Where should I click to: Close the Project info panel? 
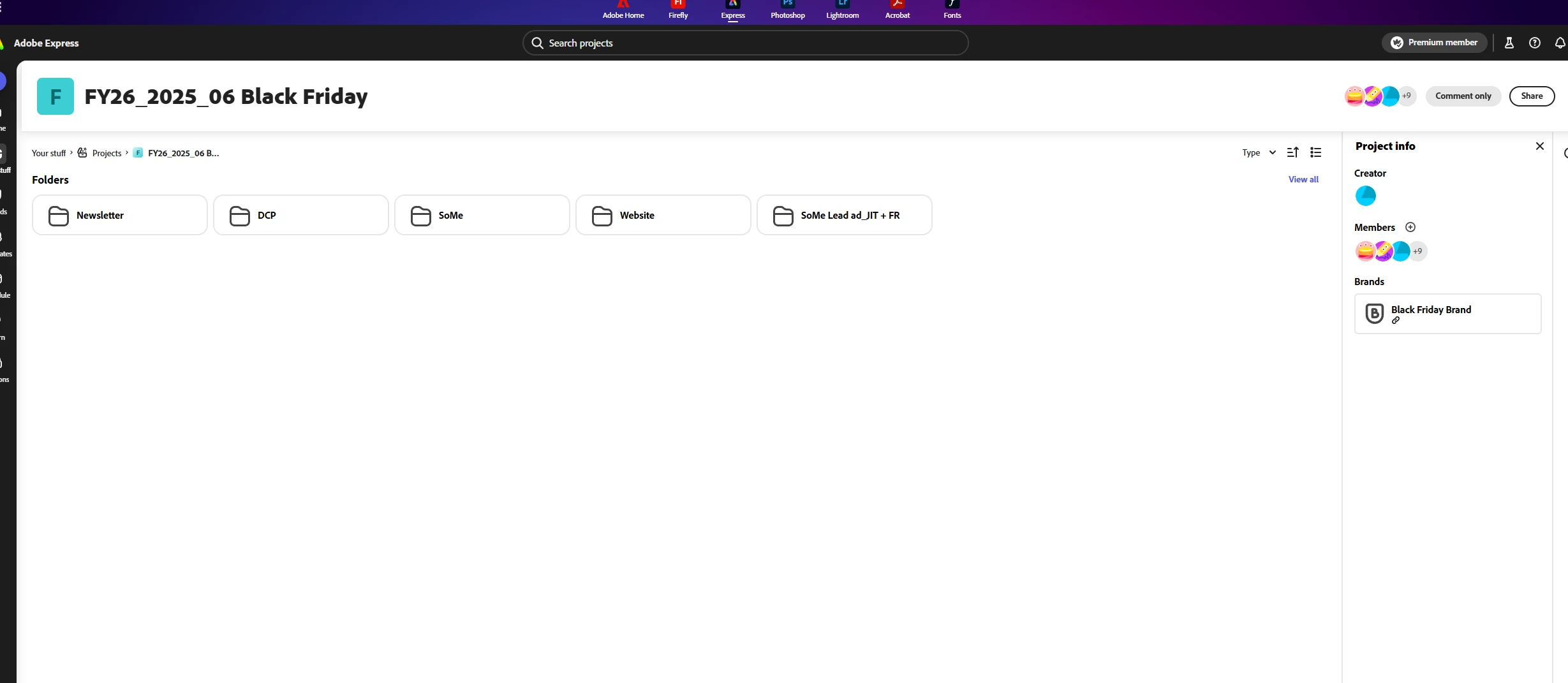click(x=1539, y=146)
